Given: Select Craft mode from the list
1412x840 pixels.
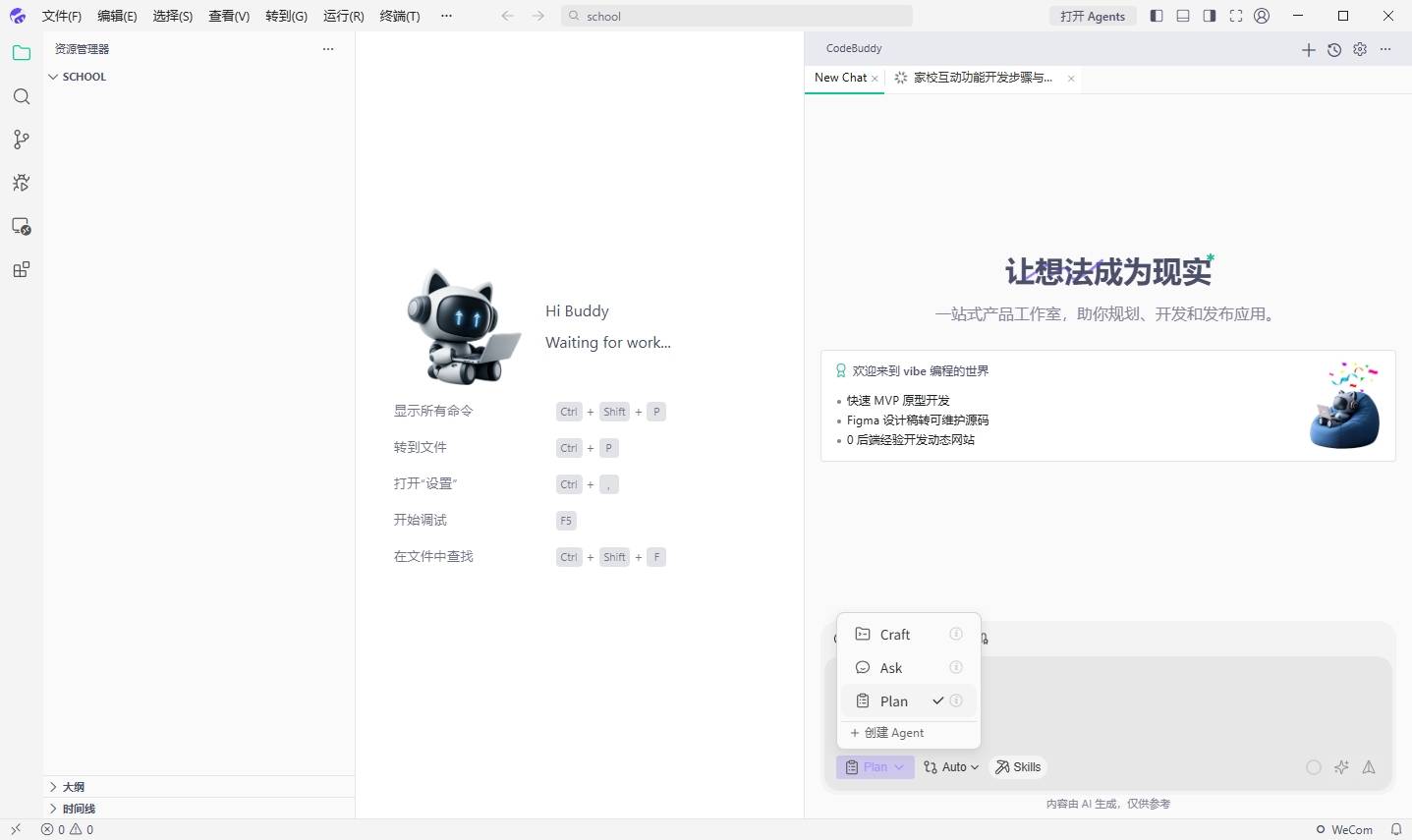Looking at the screenshot, I should [x=909, y=635].
